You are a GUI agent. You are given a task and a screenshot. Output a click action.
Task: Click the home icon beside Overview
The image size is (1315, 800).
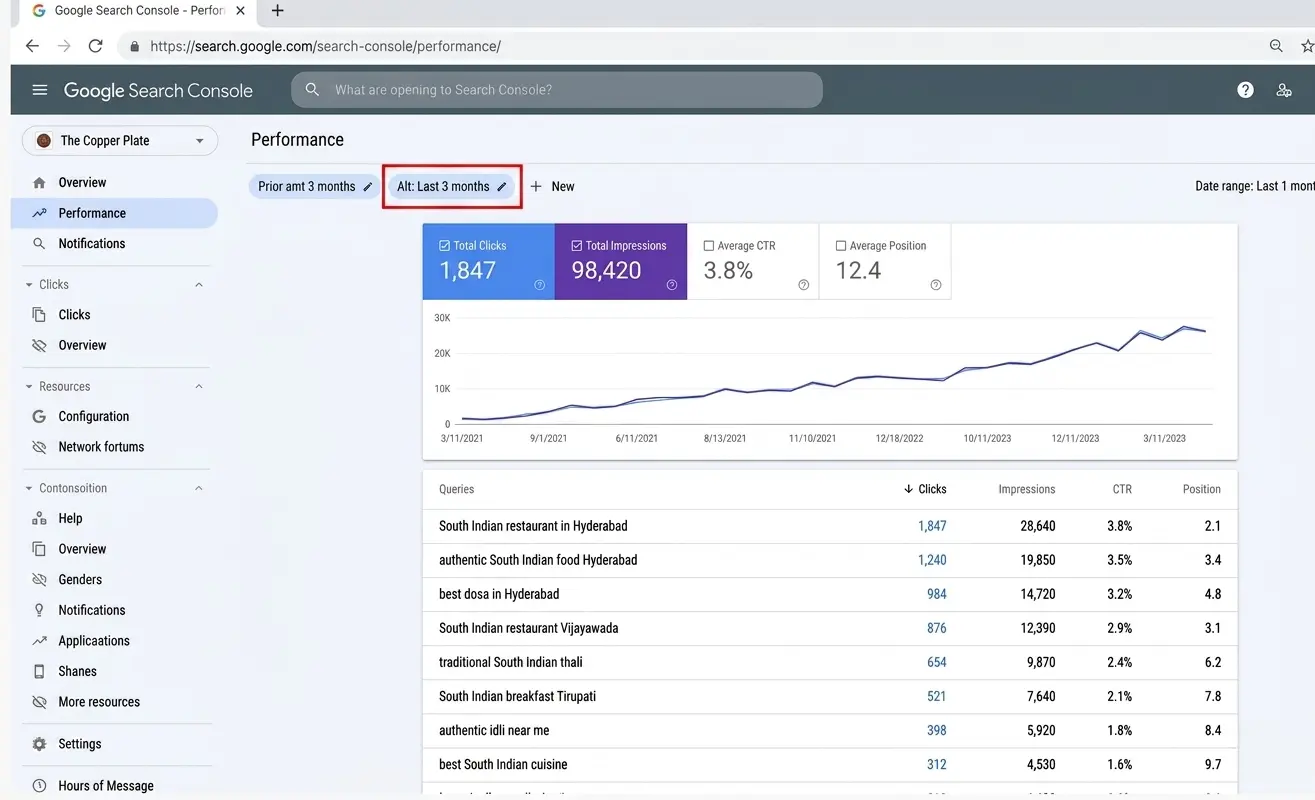pyautogui.click(x=39, y=183)
